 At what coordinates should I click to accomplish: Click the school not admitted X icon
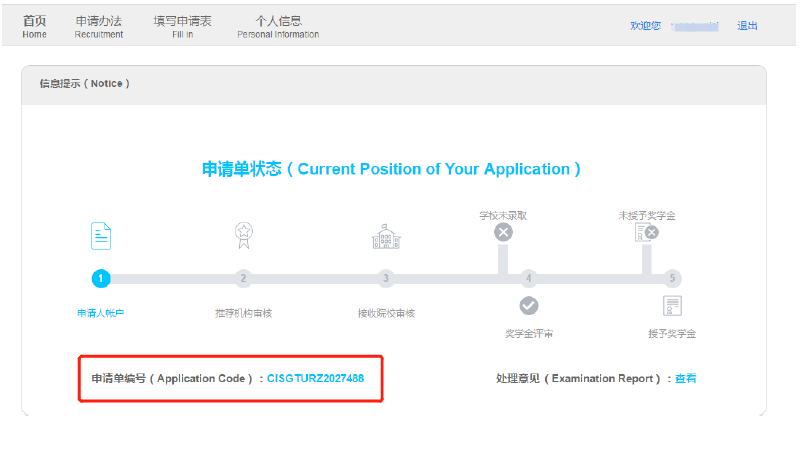(503, 232)
